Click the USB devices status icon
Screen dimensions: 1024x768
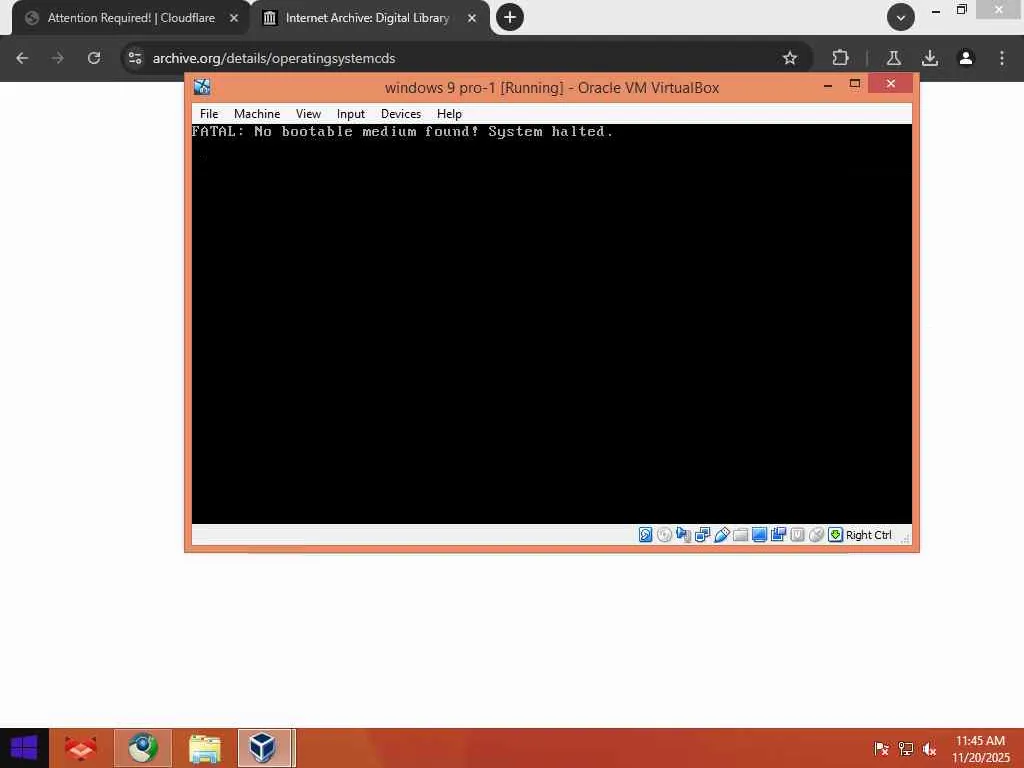click(x=721, y=535)
